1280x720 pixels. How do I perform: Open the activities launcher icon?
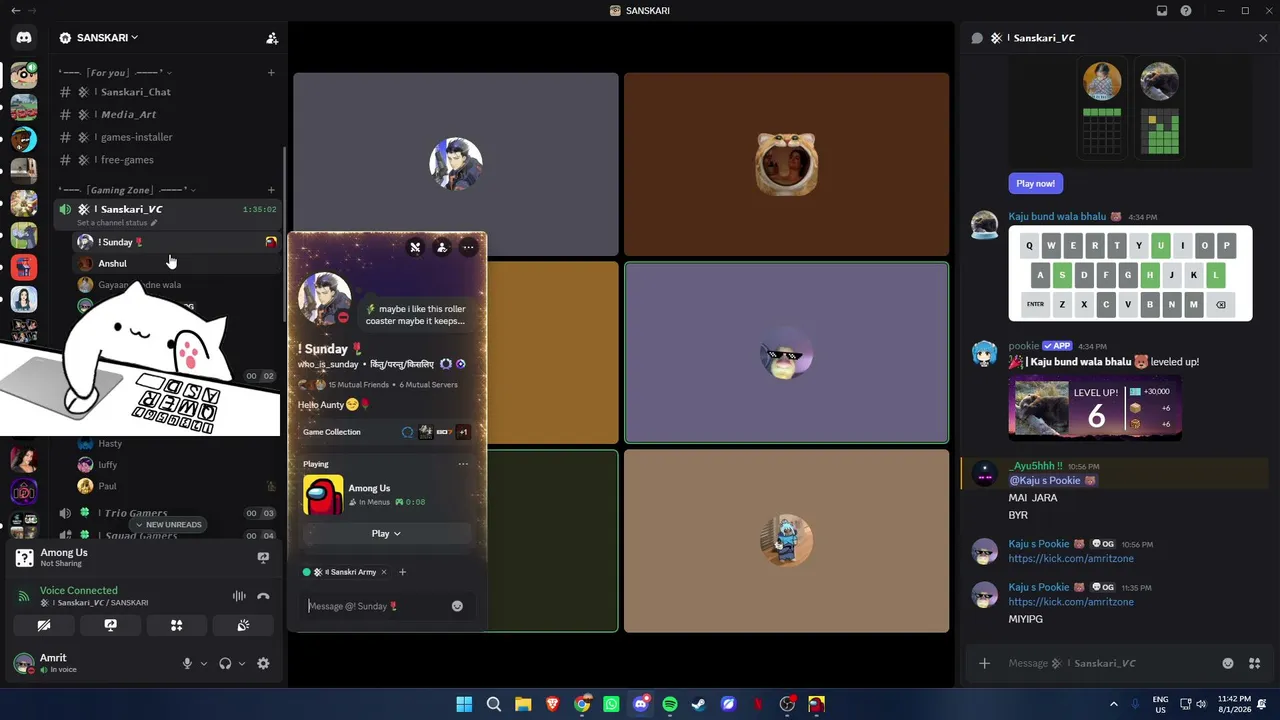click(x=176, y=625)
